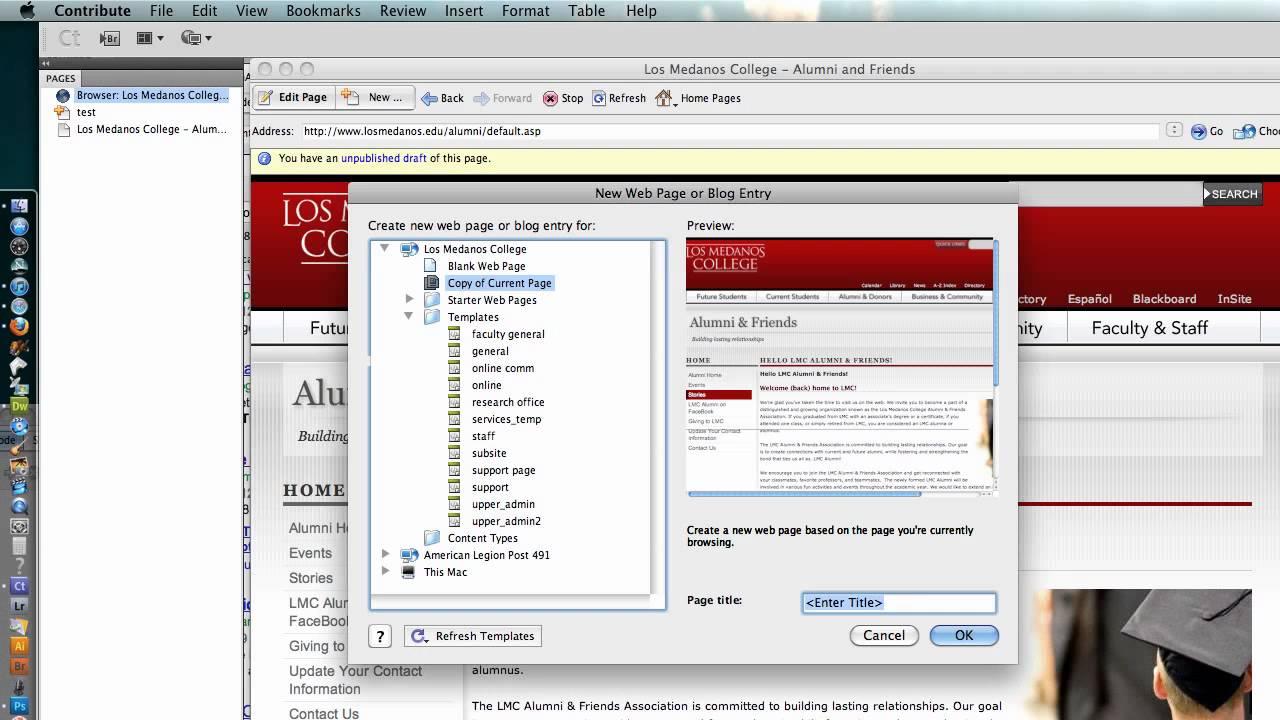Screen dimensions: 1280x720
Task: Click the page preview thumbnail
Action: [840, 363]
